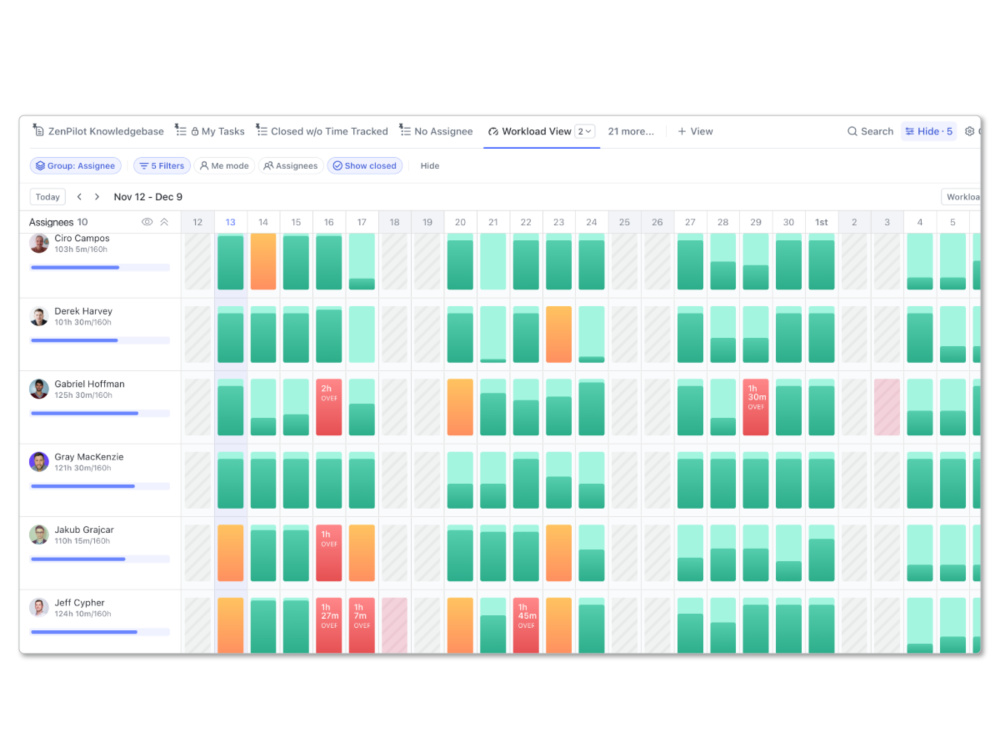This screenshot has width=1000, height=750.
Task: Click the No Assignee list icon
Action: [x=404, y=131]
